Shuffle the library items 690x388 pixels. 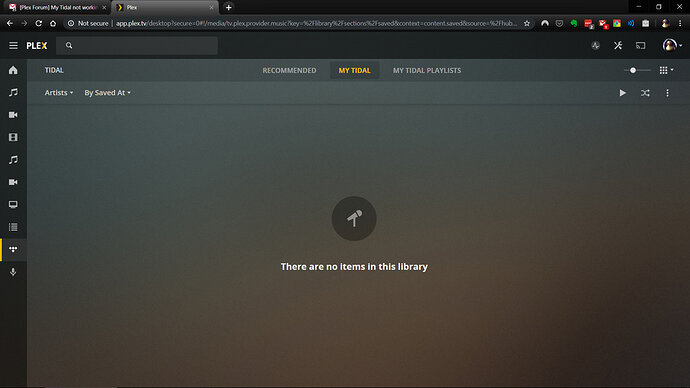[645, 93]
